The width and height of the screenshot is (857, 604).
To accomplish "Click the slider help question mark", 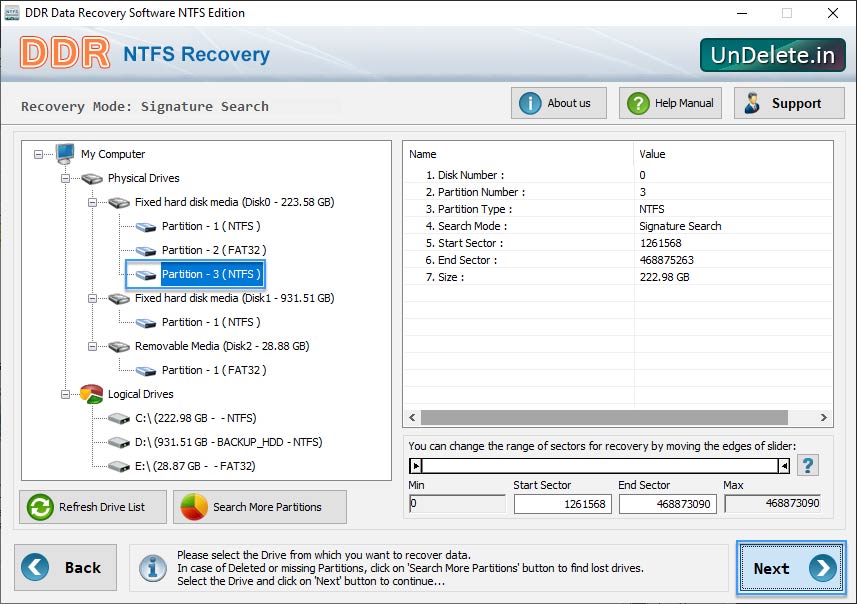I will 808,466.
